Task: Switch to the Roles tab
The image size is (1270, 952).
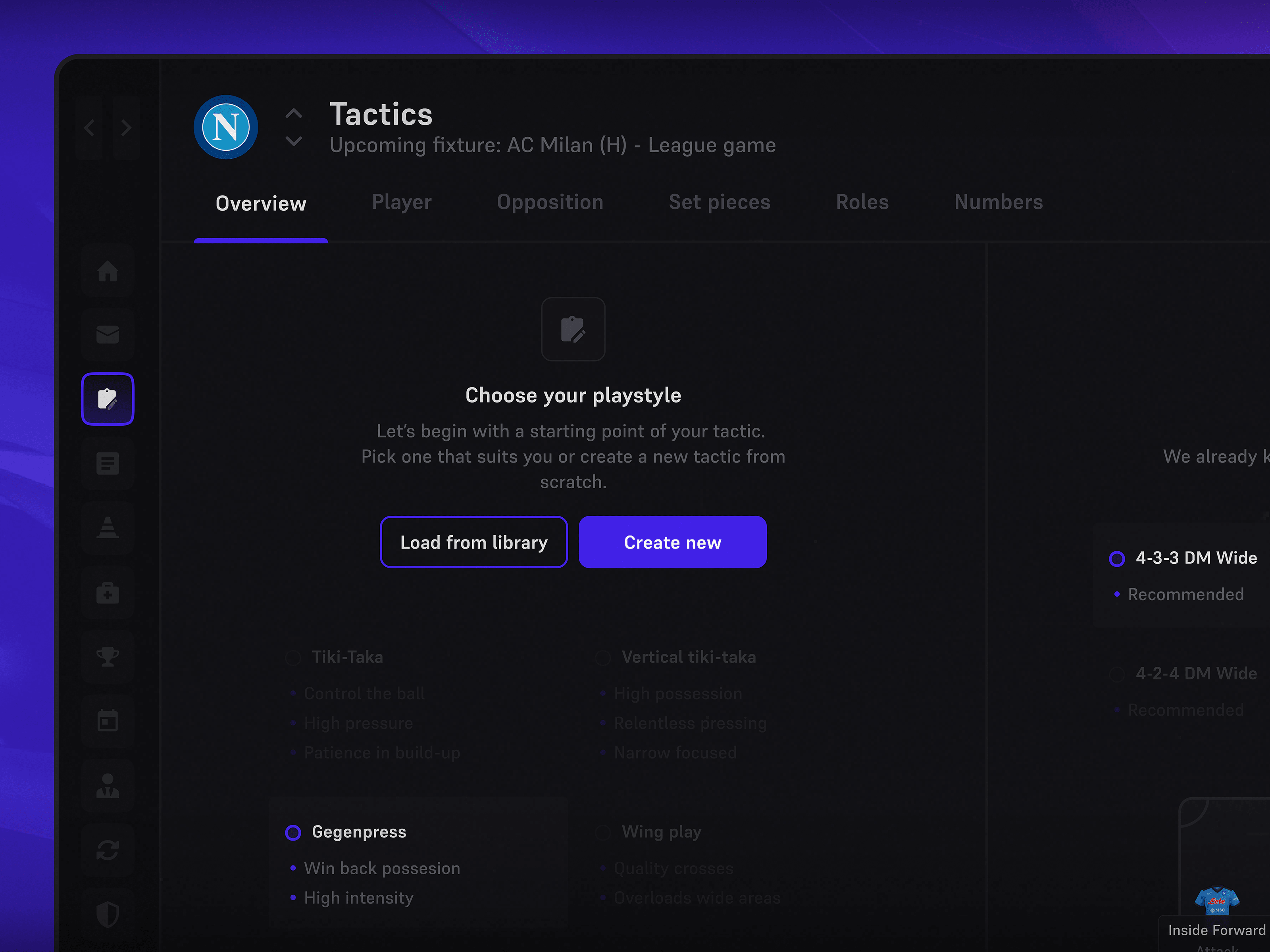Action: coord(862,202)
